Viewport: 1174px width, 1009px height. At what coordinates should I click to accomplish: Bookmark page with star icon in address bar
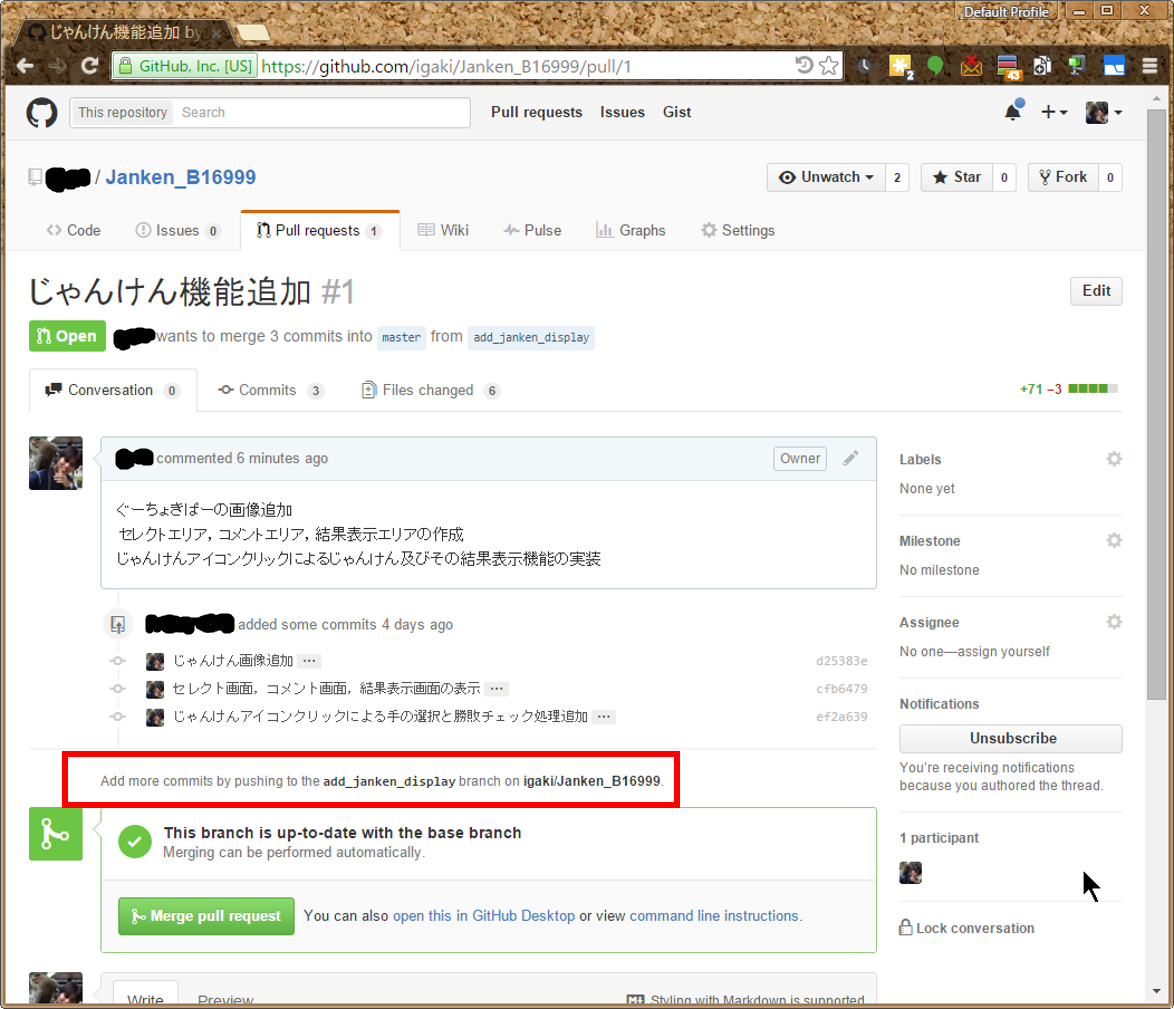(x=829, y=67)
